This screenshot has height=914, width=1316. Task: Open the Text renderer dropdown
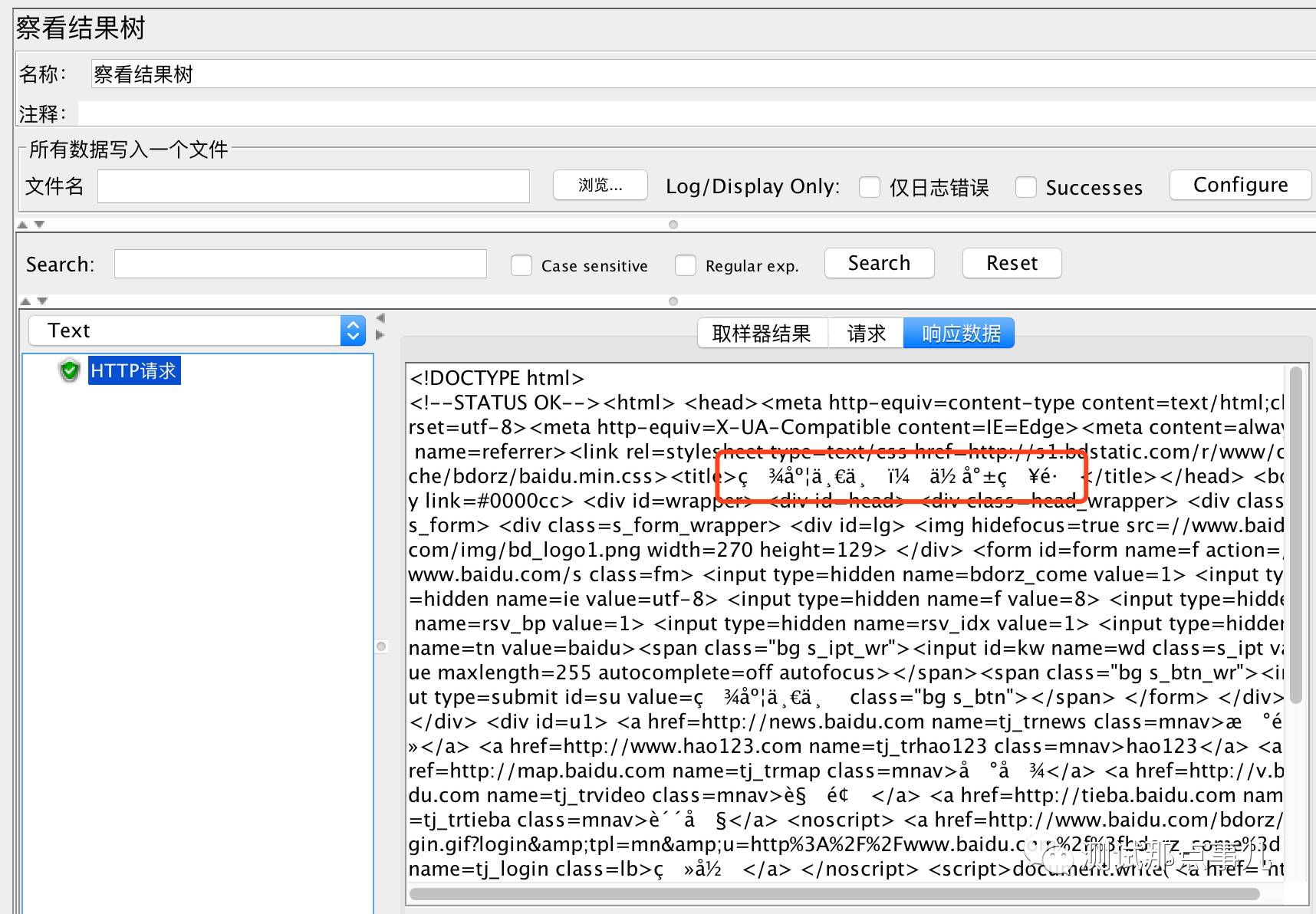pyautogui.click(x=197, y=330)
